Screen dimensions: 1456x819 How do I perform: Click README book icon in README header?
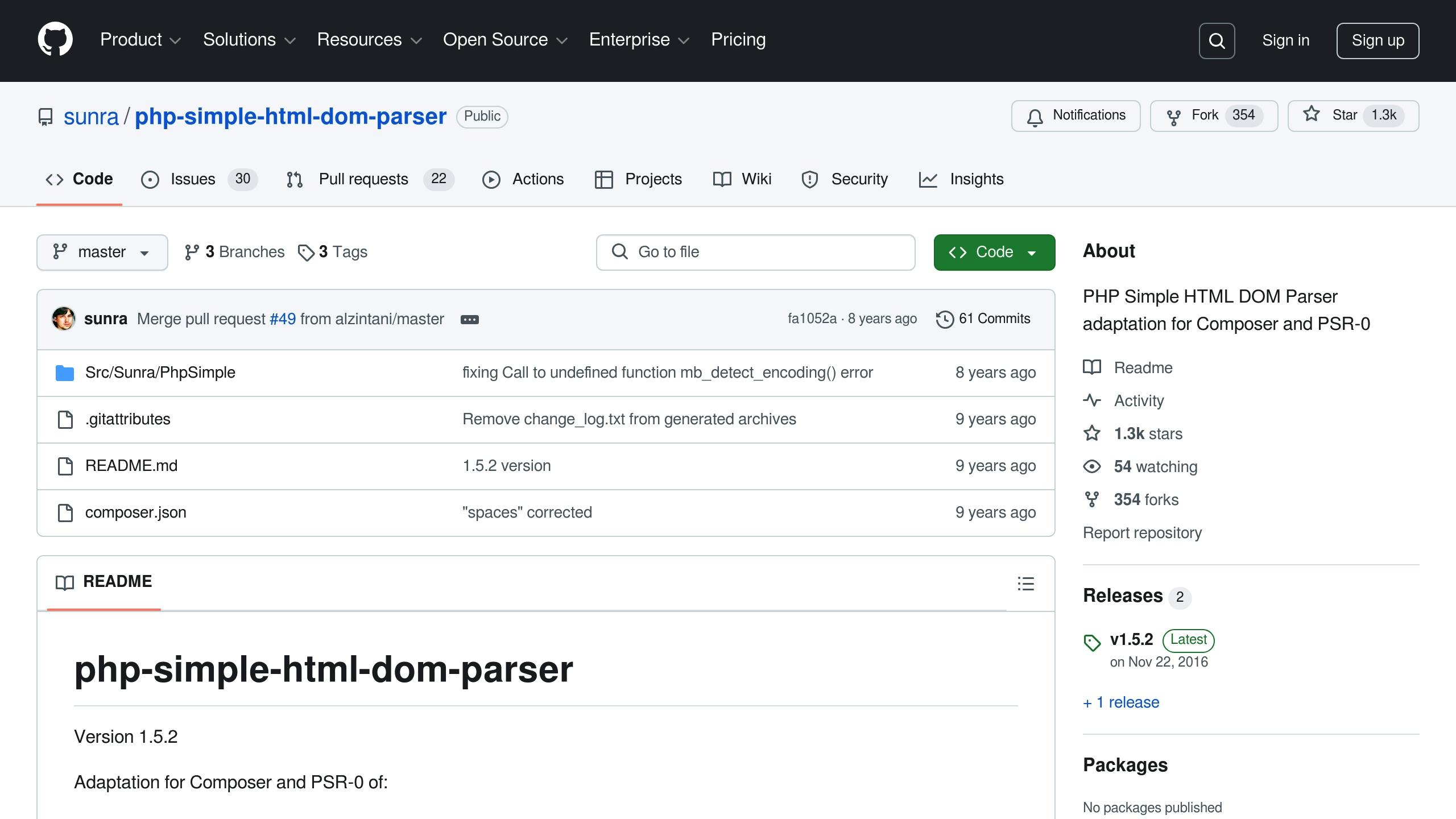[65, 582]
